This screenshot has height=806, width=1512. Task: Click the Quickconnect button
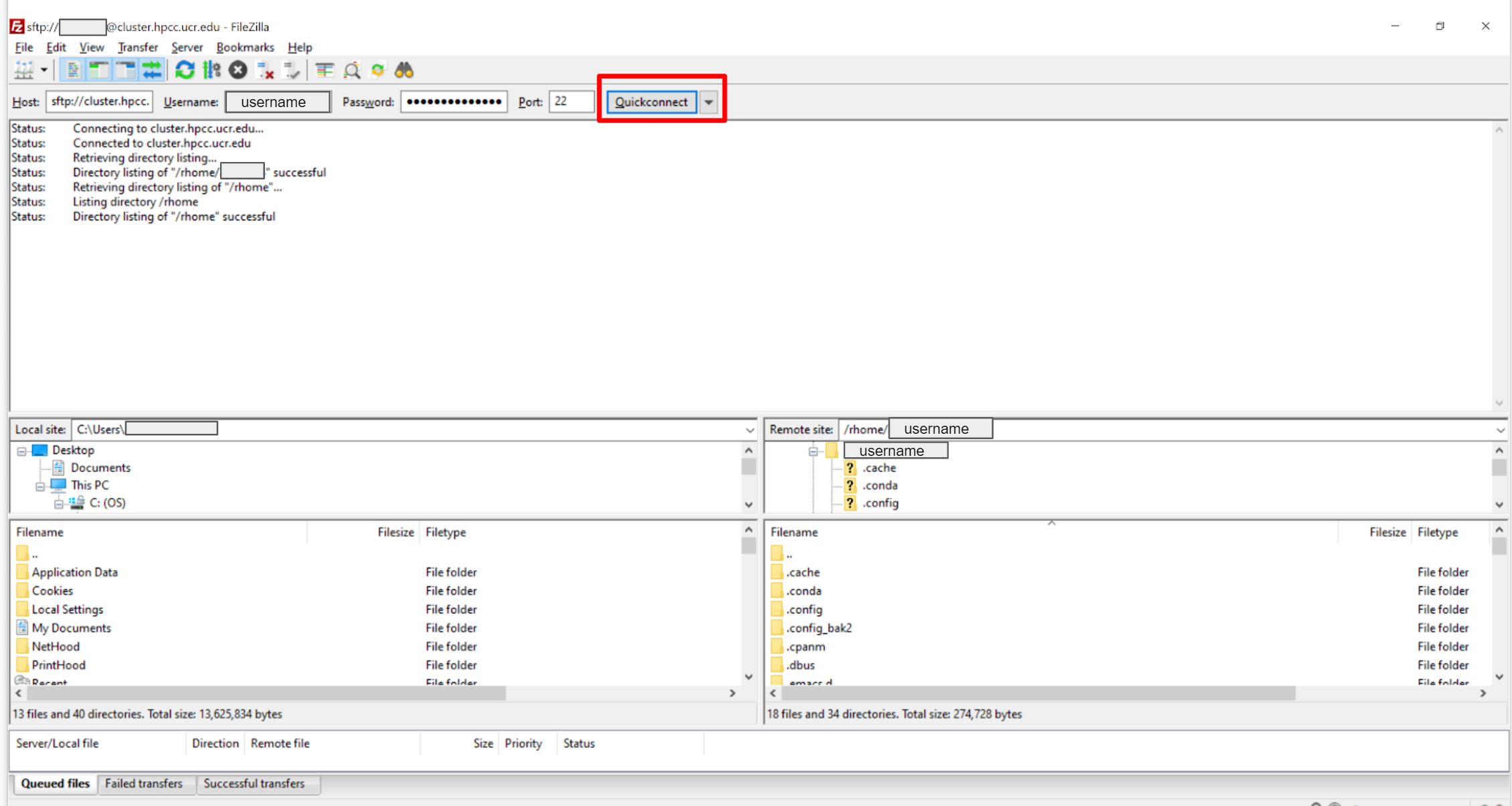tap(652, 102)
